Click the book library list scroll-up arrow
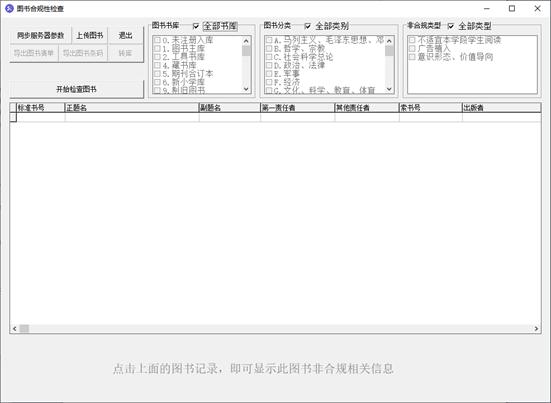551x403 pixels. tap(246, 41)
